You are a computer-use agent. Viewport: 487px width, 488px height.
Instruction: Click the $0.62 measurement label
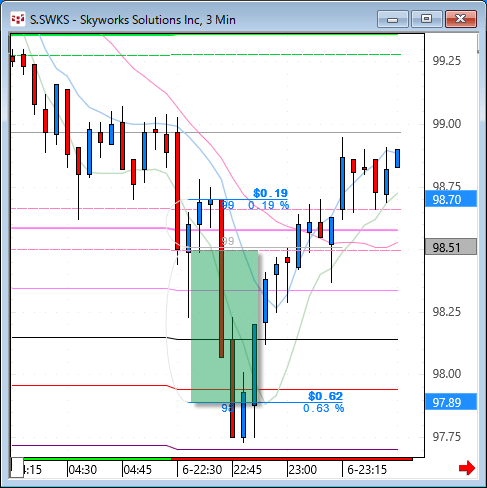[x=325, y=396]
